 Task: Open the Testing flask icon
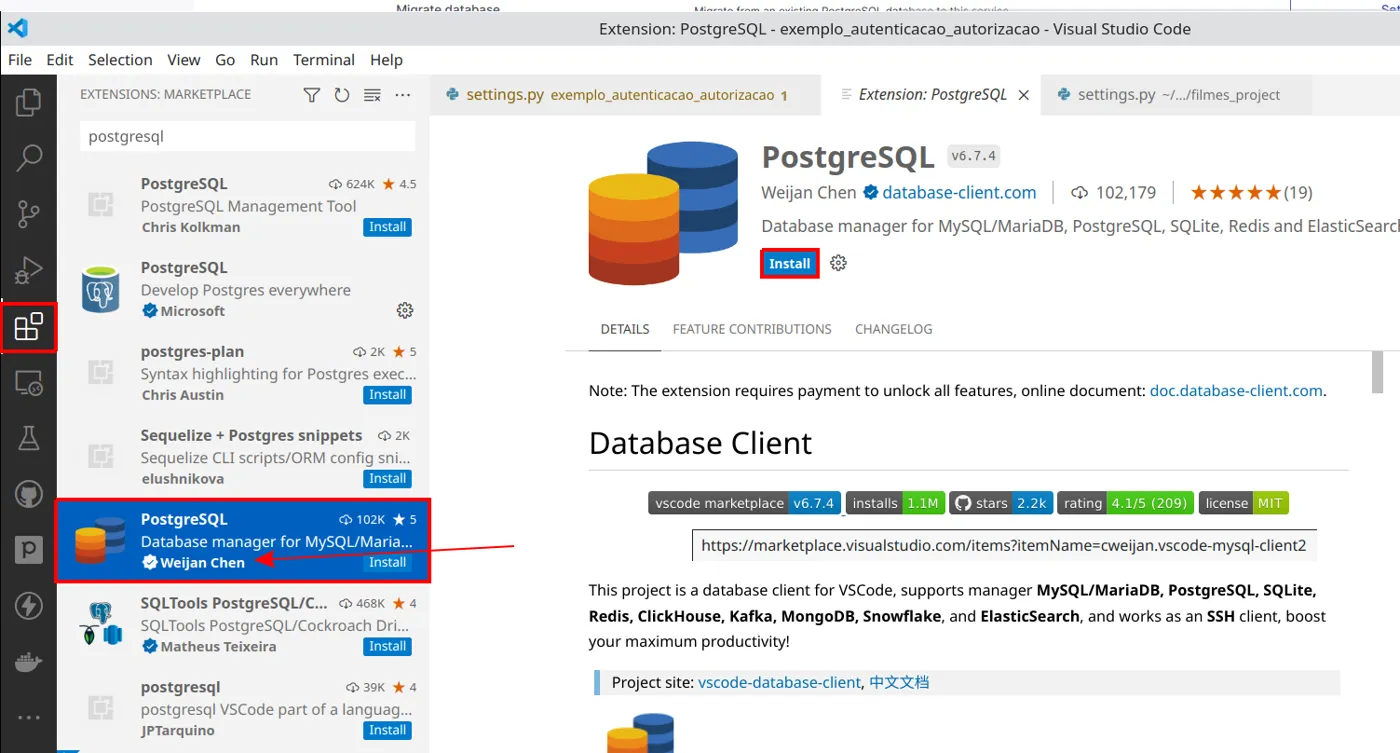tap(29, 438)
